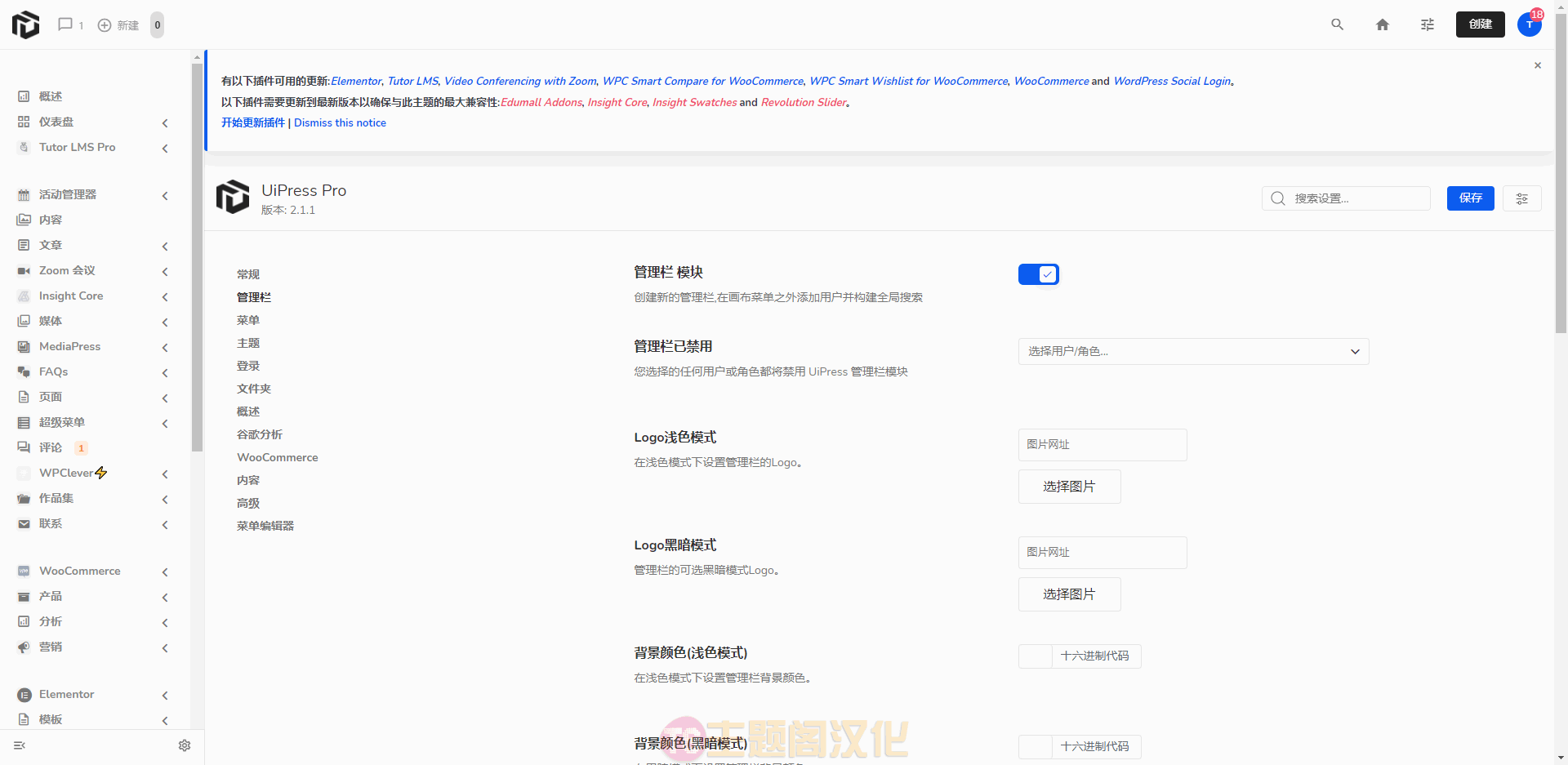Collapse sidebar menu with bottom-left icon
Screen dimensions: 1568x765
20,745
